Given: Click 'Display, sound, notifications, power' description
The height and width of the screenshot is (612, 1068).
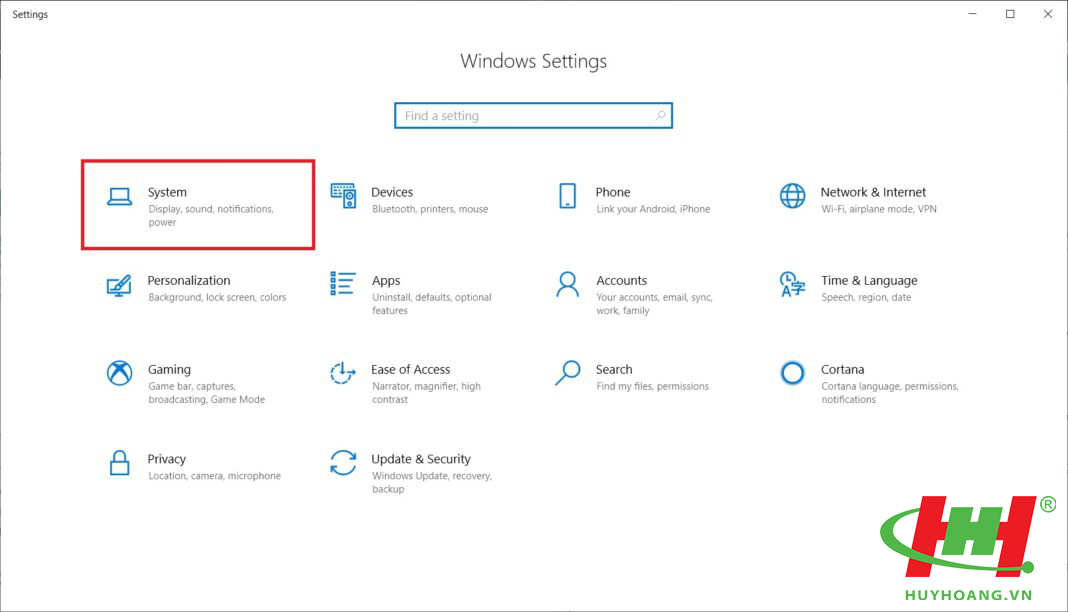Looking at the screenshot, I should click(211, 216).
